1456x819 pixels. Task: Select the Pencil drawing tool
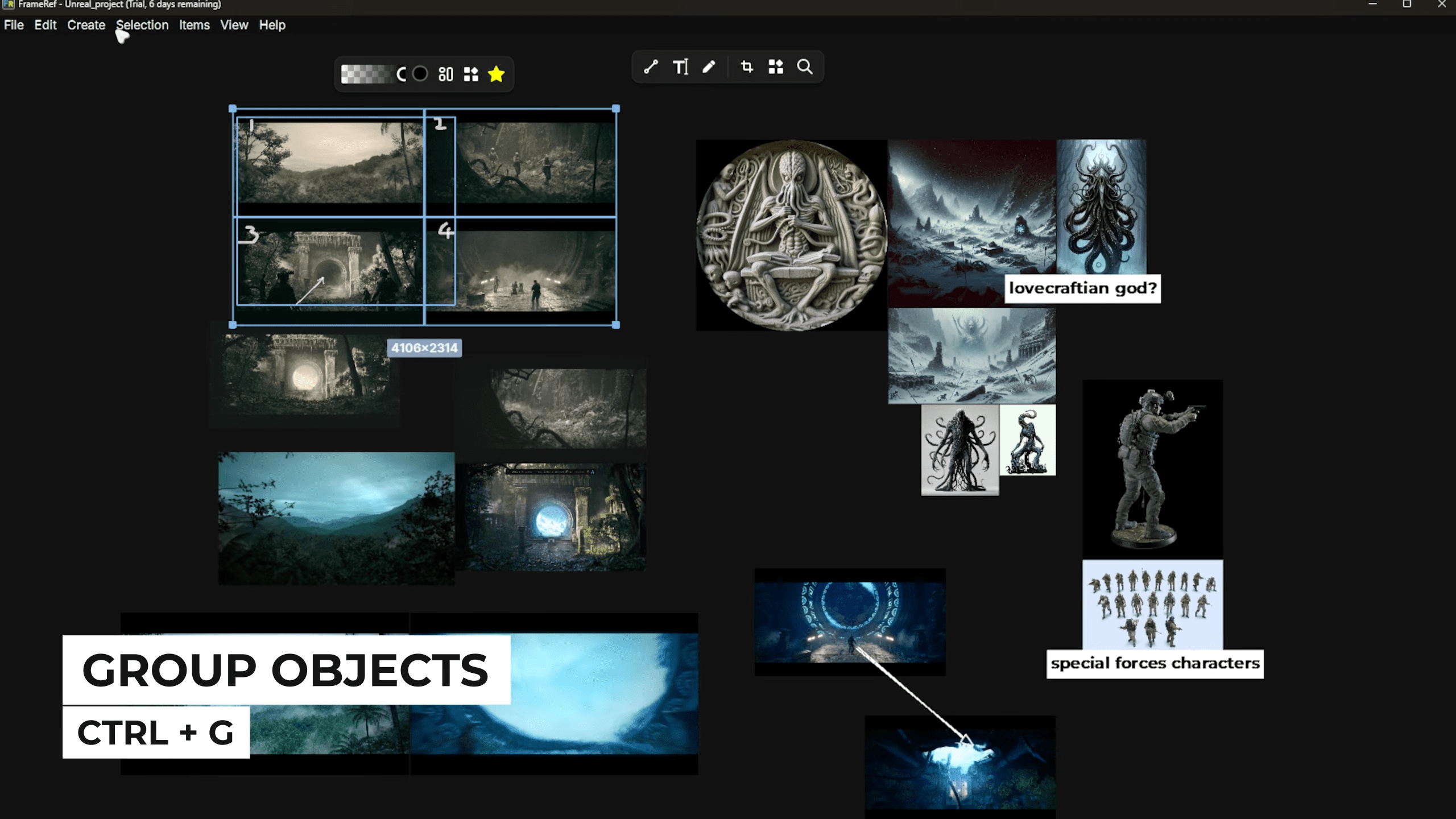pos(710,67)
